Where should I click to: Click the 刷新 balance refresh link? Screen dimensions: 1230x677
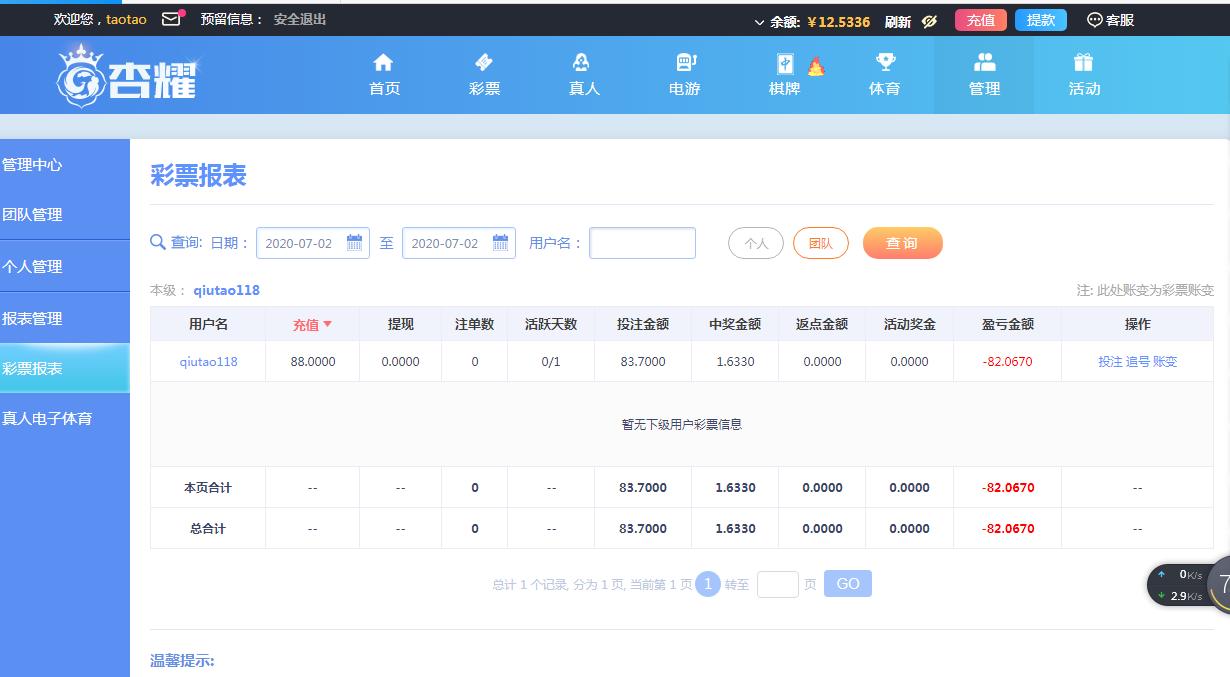(897, 21)
